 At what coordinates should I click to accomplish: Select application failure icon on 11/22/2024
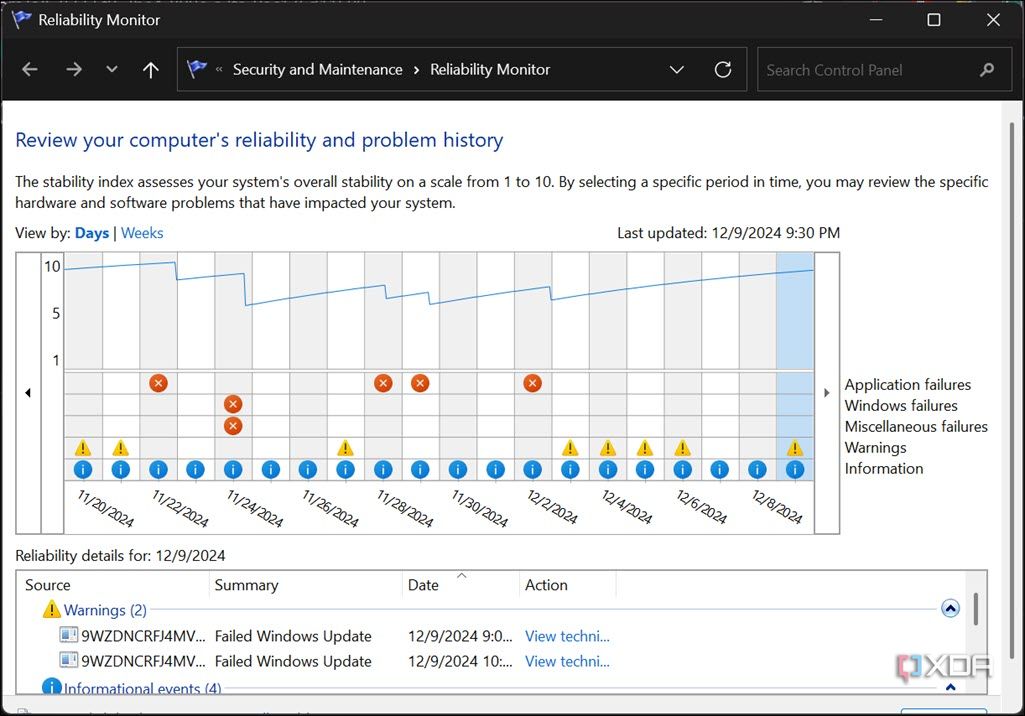(158, 383)
